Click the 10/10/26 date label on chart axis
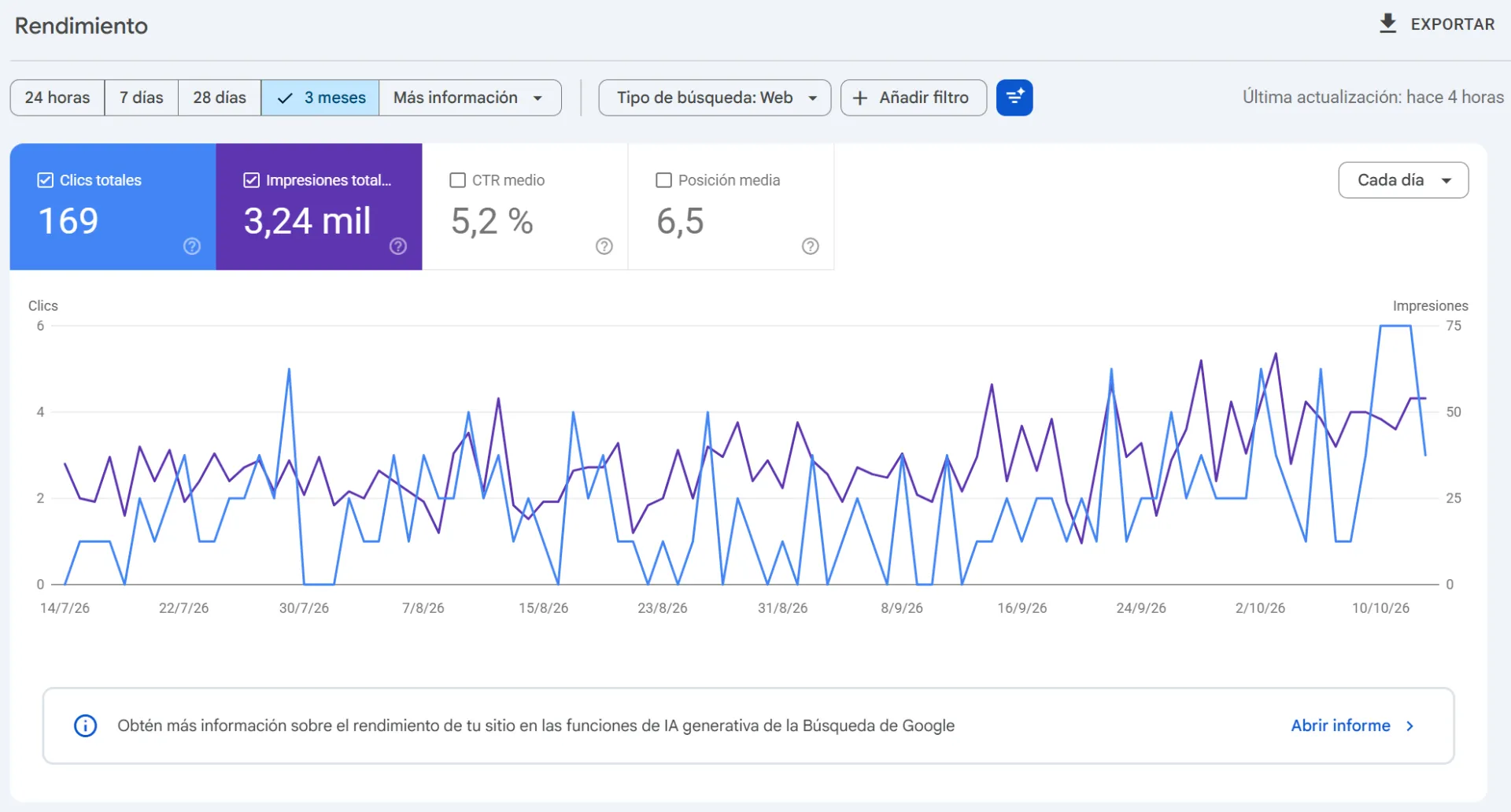The height and width of the screenshot is (812, 1511). 1381,608
